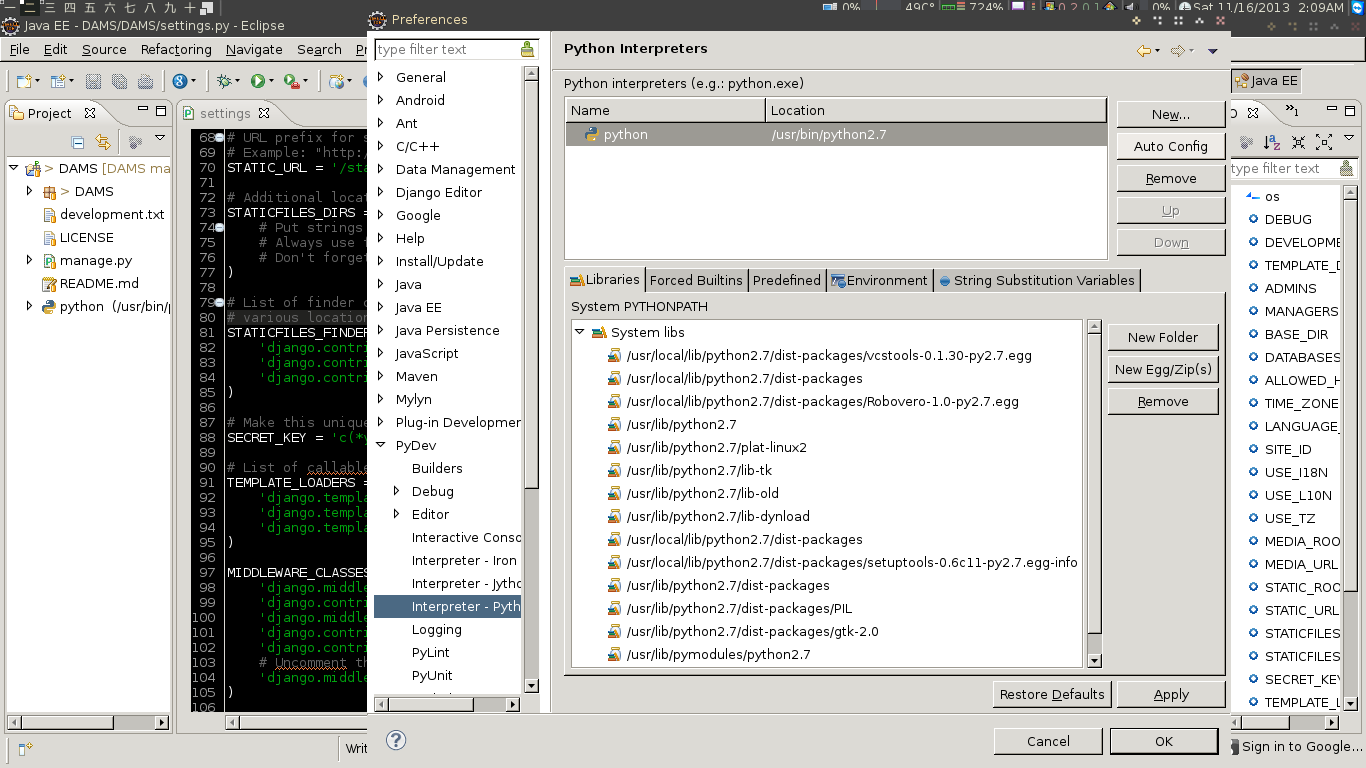Save the current file using the Save icon
This screenshot has width=1366, height=768.
[x=92, y=82]
